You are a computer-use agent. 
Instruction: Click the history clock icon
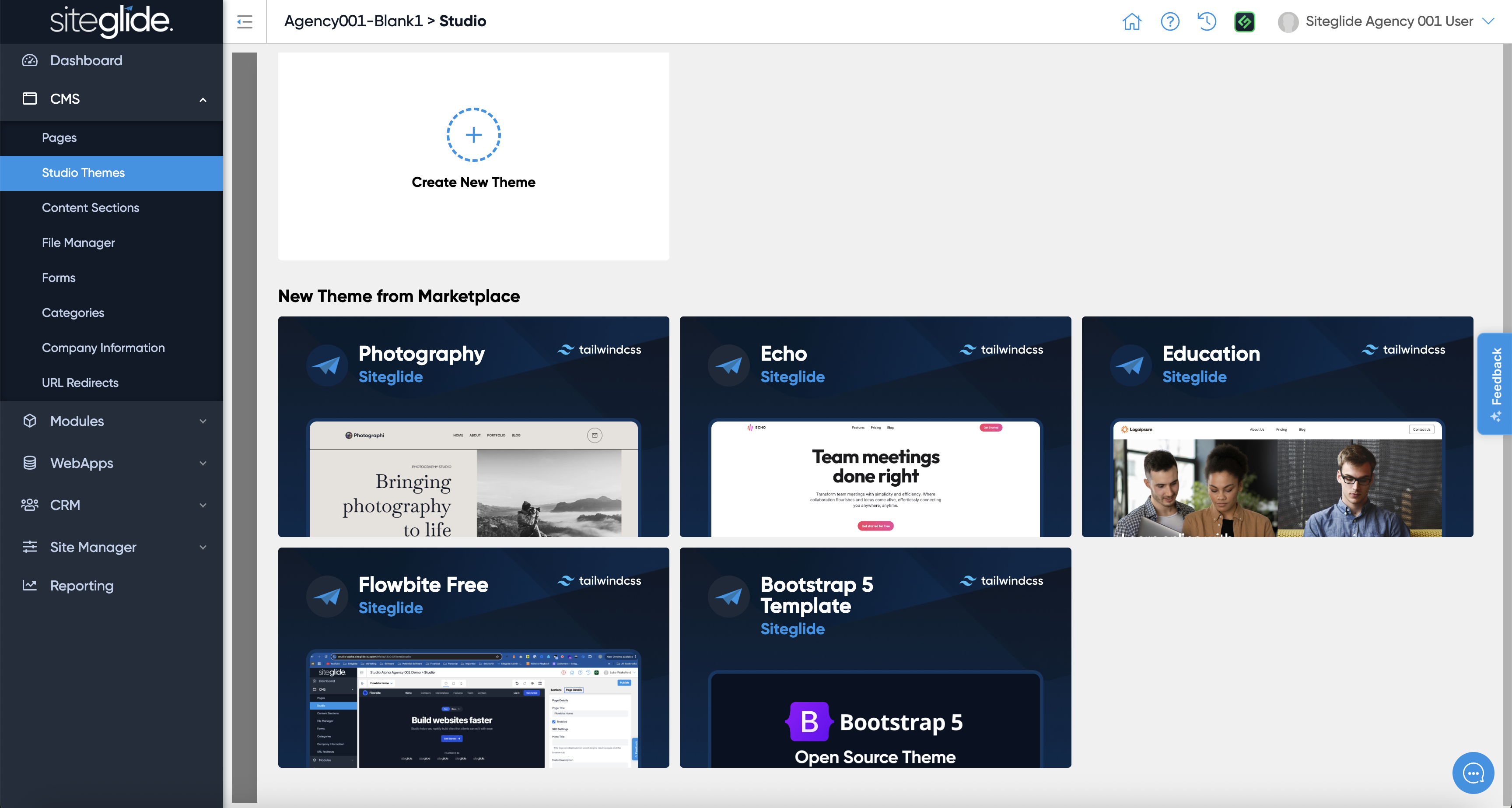[x=1207, y=22]
